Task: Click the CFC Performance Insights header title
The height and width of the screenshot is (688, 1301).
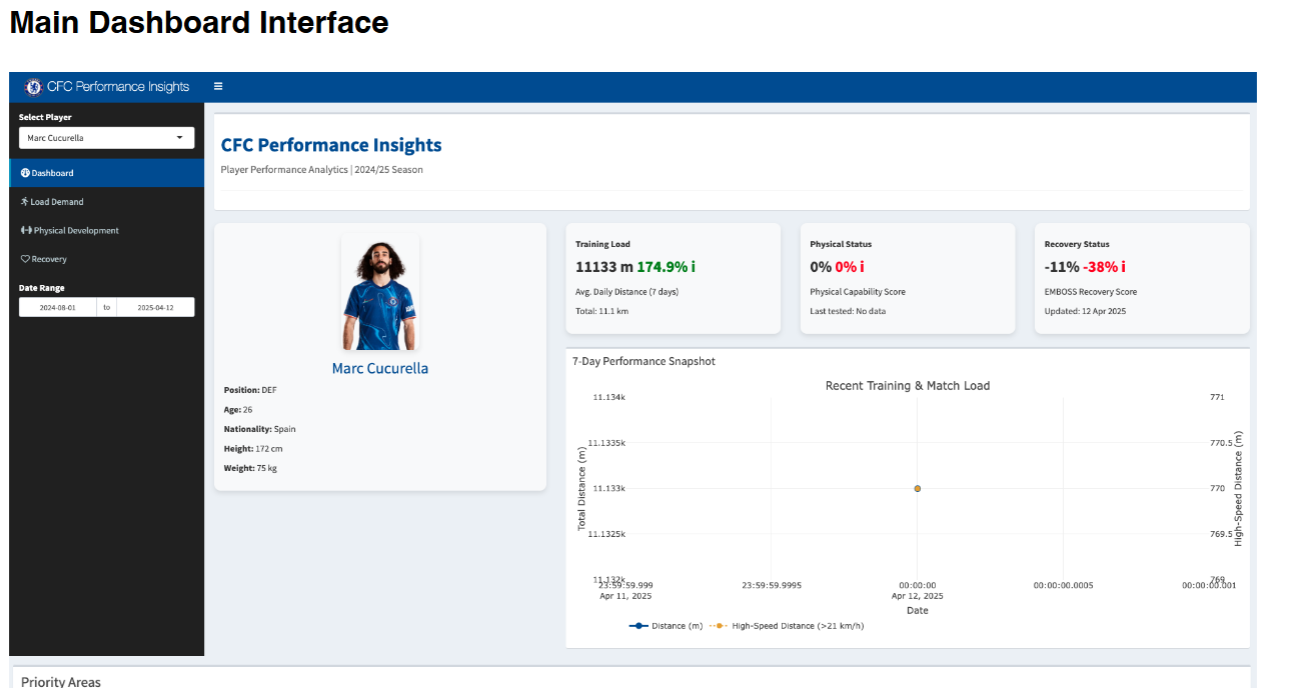Action: coord(331,145)
